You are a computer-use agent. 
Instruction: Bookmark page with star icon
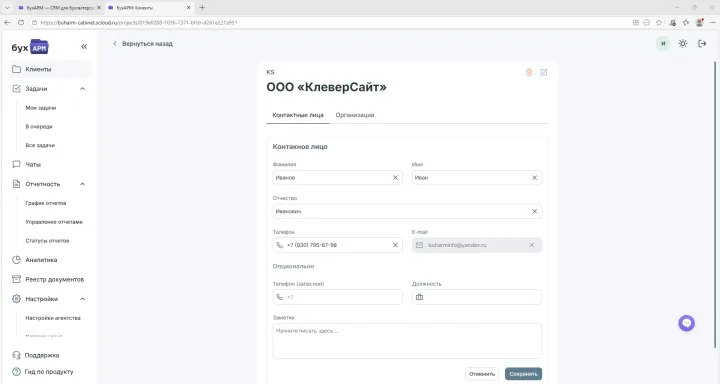(659, 23)
